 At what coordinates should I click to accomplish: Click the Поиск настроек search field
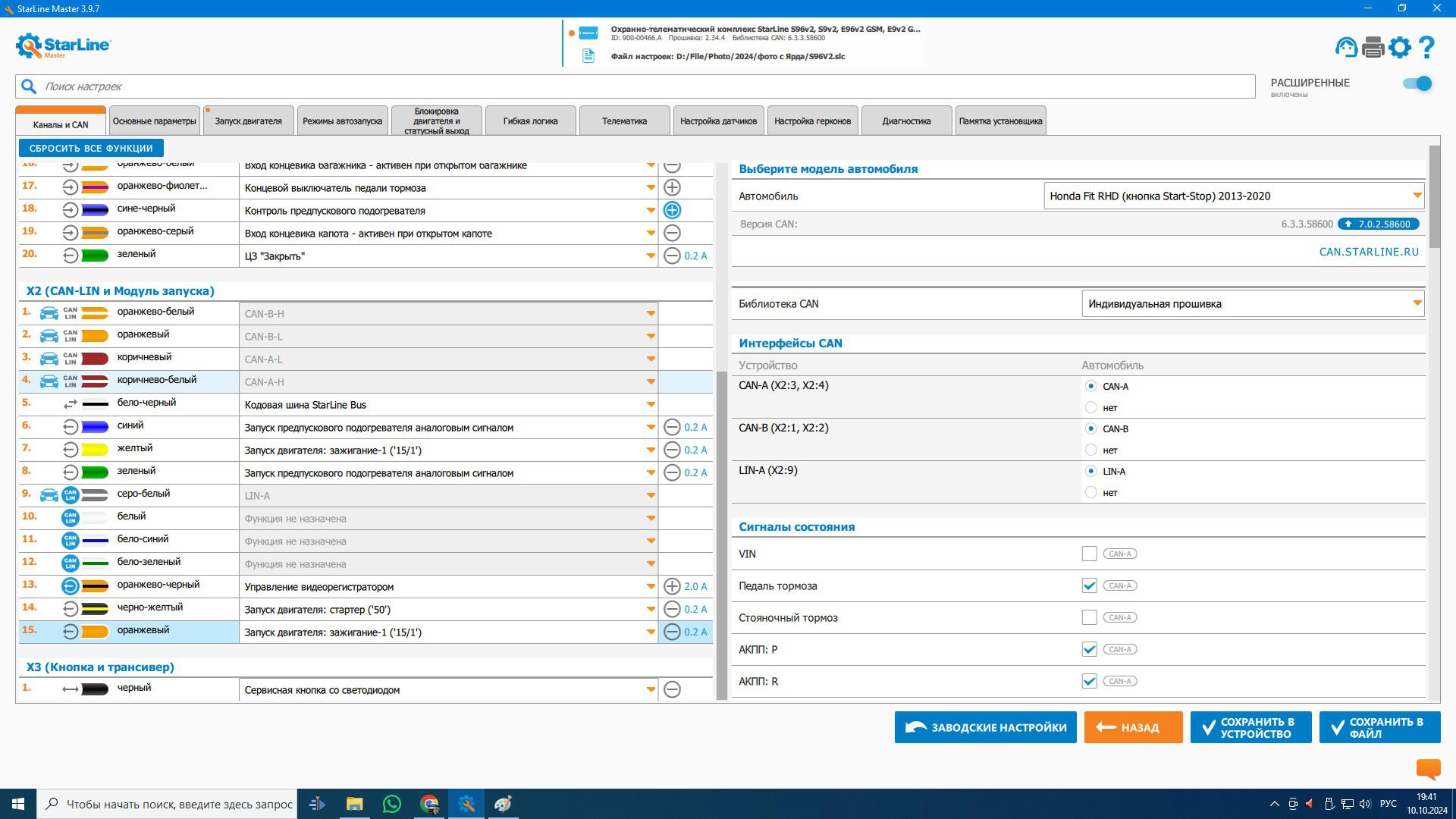pyautogui.click(x=635, y=86)
